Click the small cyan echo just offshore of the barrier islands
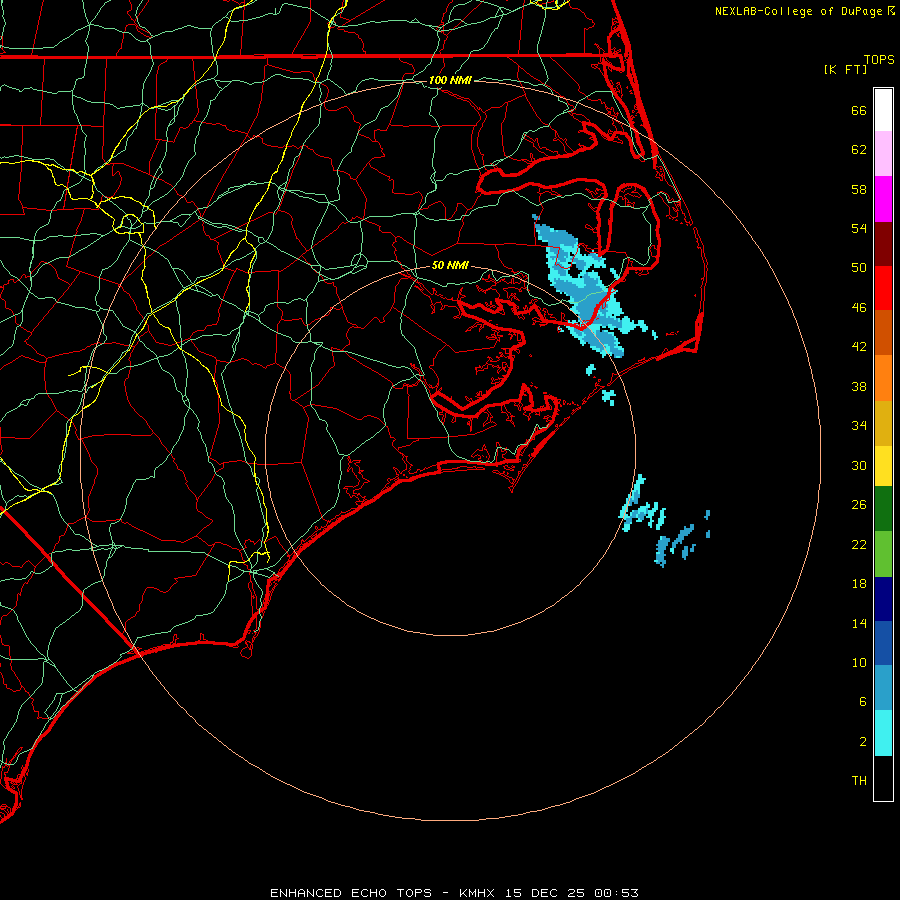900x900 pixels. coord(608,396)
